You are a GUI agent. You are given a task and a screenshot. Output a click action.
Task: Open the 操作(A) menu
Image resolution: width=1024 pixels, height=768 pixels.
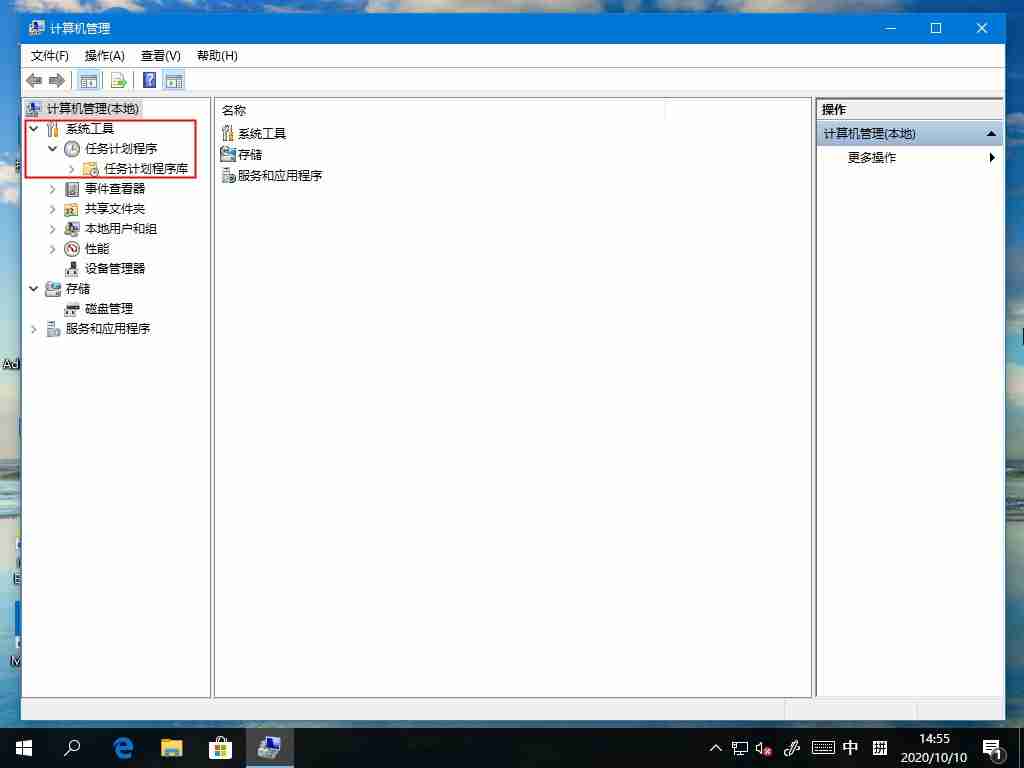(104, 56)
